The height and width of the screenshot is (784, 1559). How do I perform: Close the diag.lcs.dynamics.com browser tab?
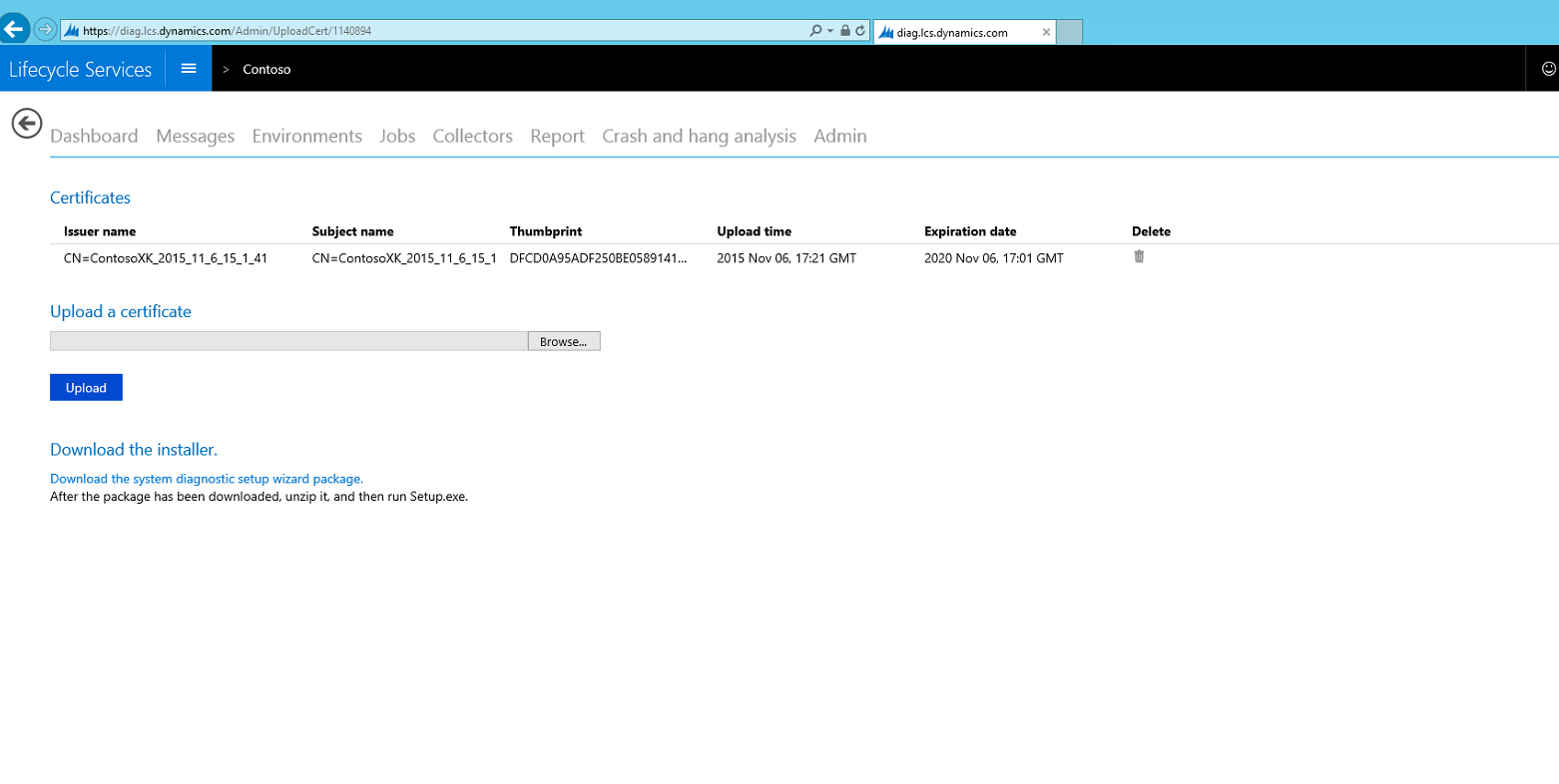1046,32
